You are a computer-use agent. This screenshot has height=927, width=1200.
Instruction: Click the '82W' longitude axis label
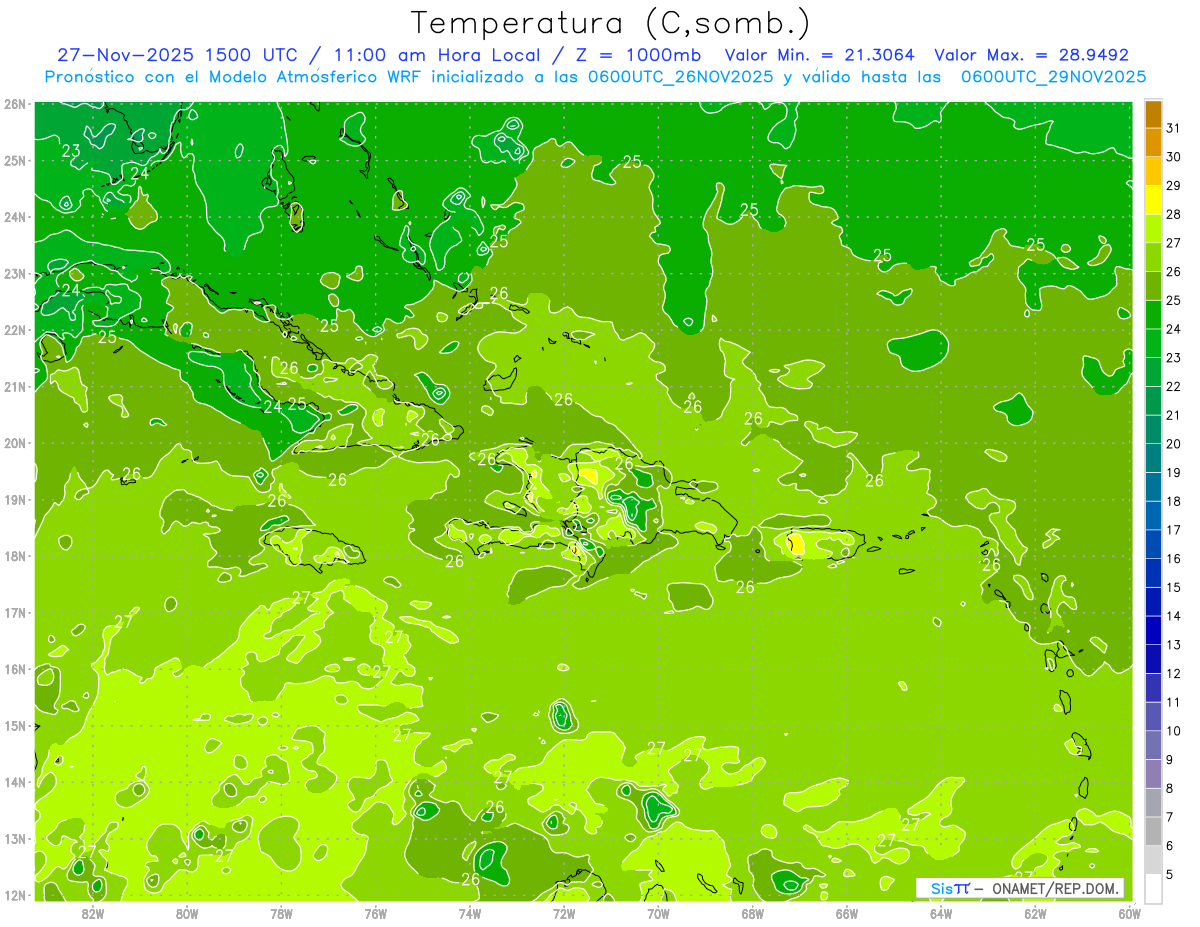93,913
